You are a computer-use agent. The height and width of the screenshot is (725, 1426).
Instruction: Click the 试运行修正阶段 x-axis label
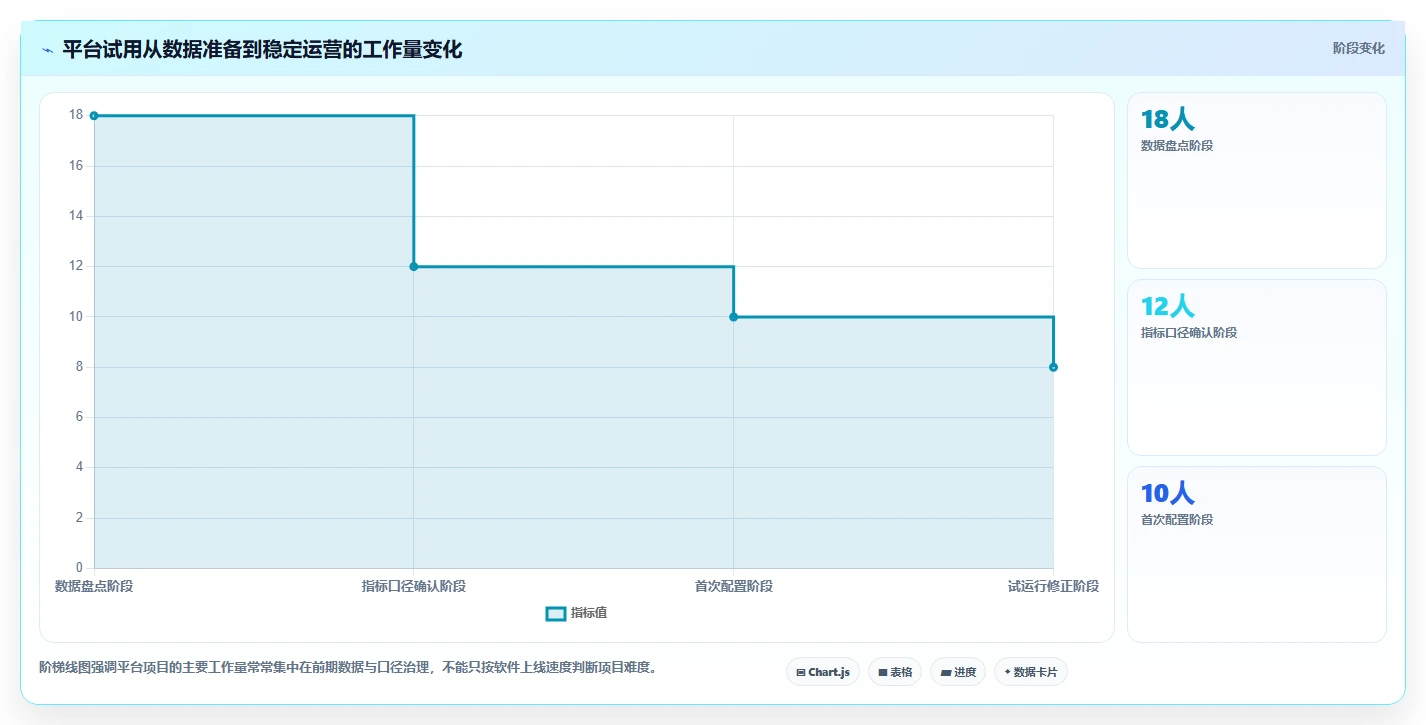pos(1054,586)
